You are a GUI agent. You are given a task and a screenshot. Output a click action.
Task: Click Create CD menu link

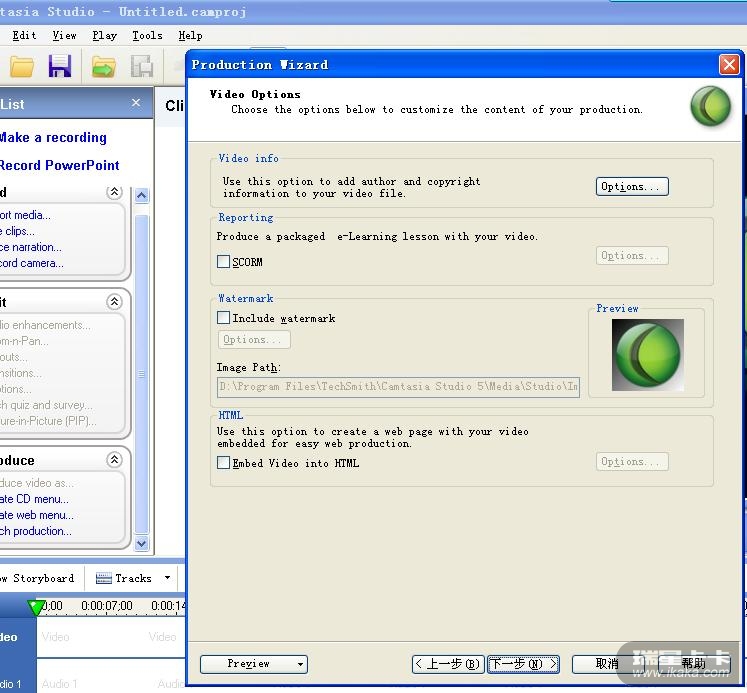(34, 499)
